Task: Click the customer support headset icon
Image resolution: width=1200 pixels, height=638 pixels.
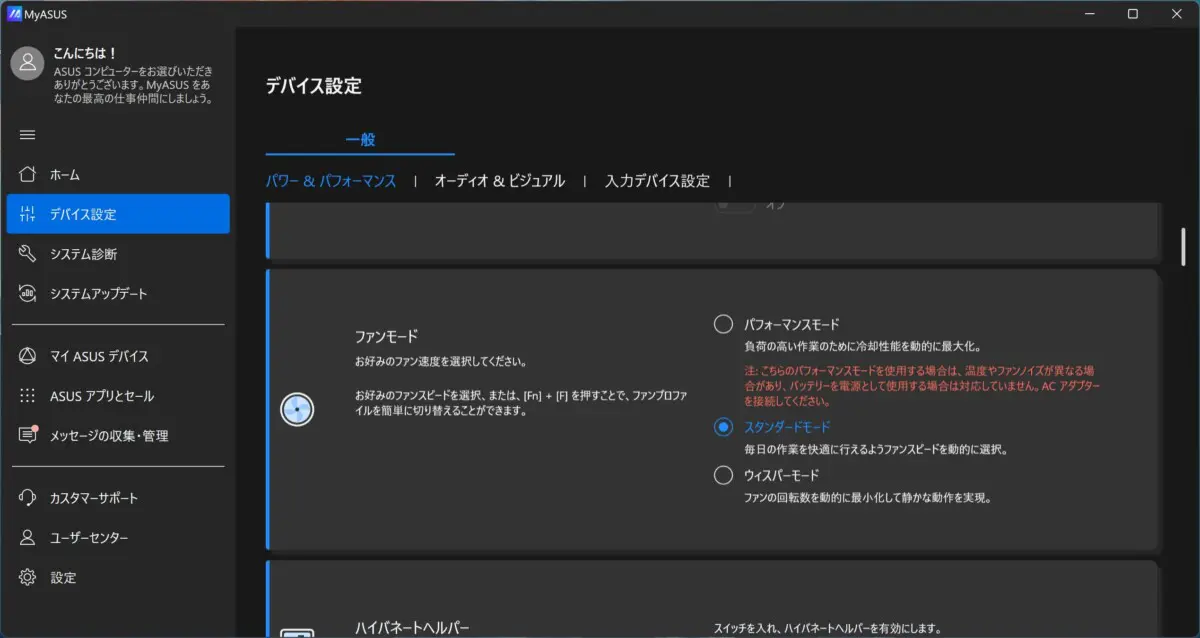Action: pos(28,498)
